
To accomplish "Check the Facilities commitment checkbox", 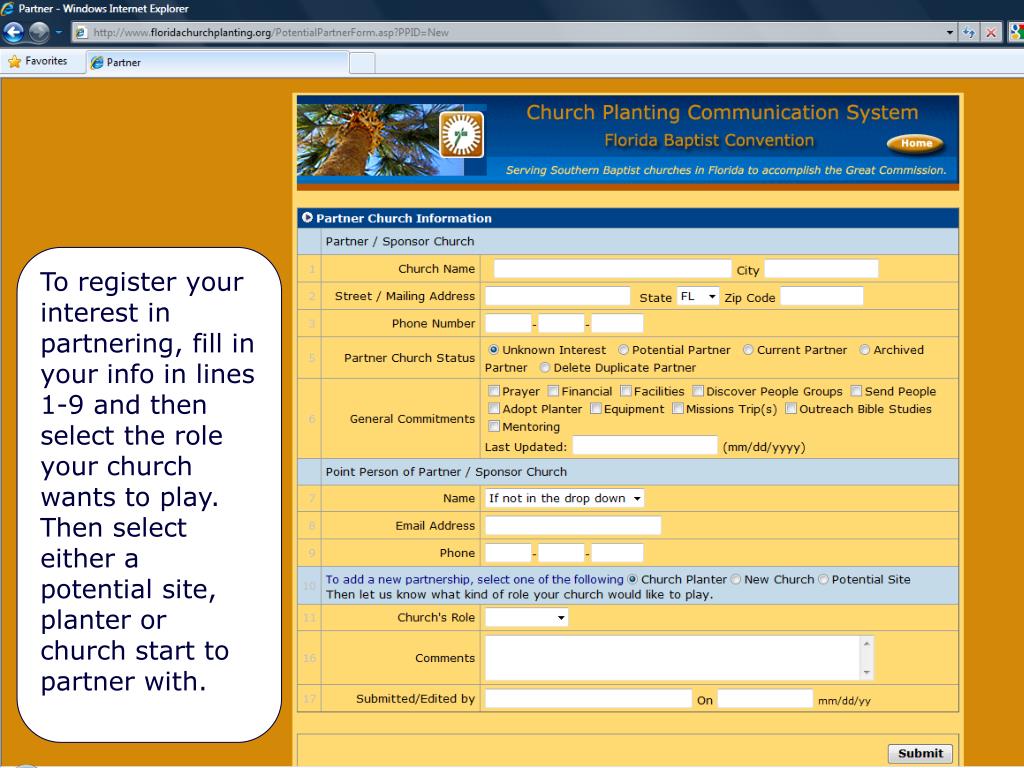I will point(626,391).
